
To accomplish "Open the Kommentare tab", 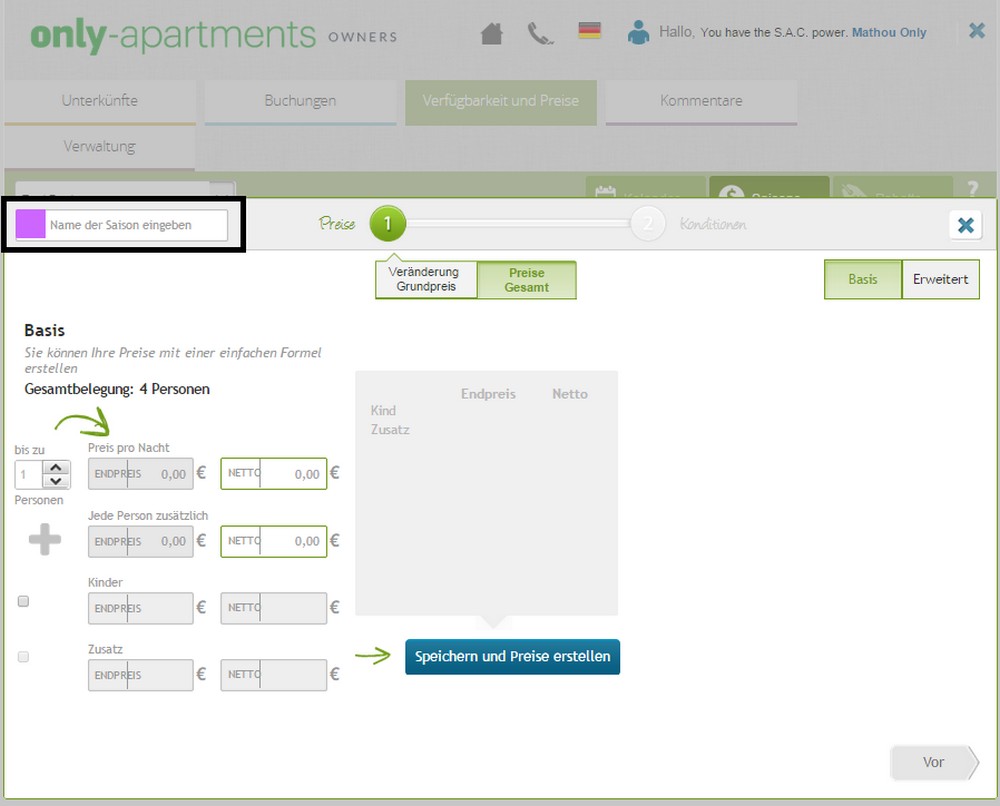I will 701,101.
